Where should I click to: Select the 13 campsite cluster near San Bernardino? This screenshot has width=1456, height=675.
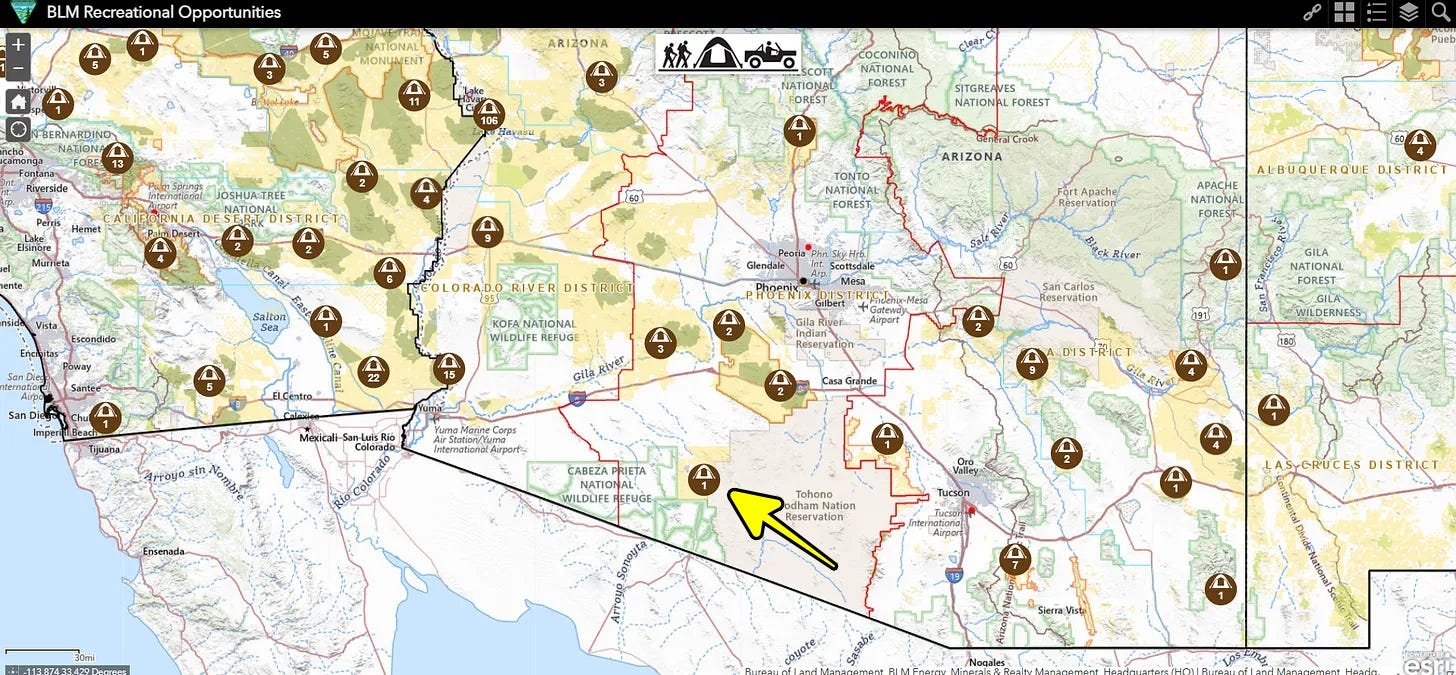[x=118, y=158]
